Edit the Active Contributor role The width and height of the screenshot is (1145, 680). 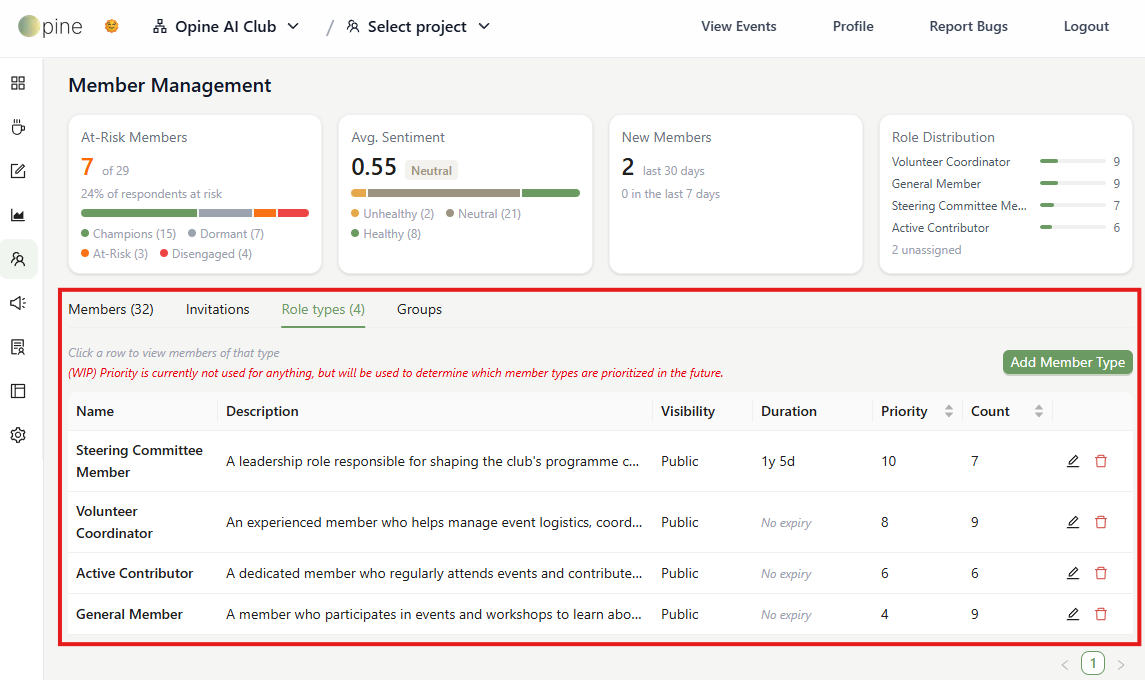coord(1073,573)
